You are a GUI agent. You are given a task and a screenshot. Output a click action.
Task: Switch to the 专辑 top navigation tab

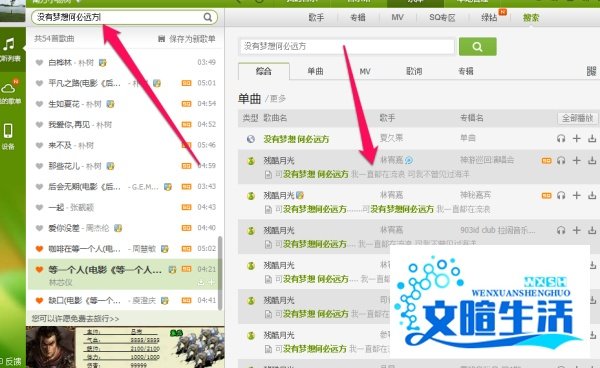(x=358, y=18)
